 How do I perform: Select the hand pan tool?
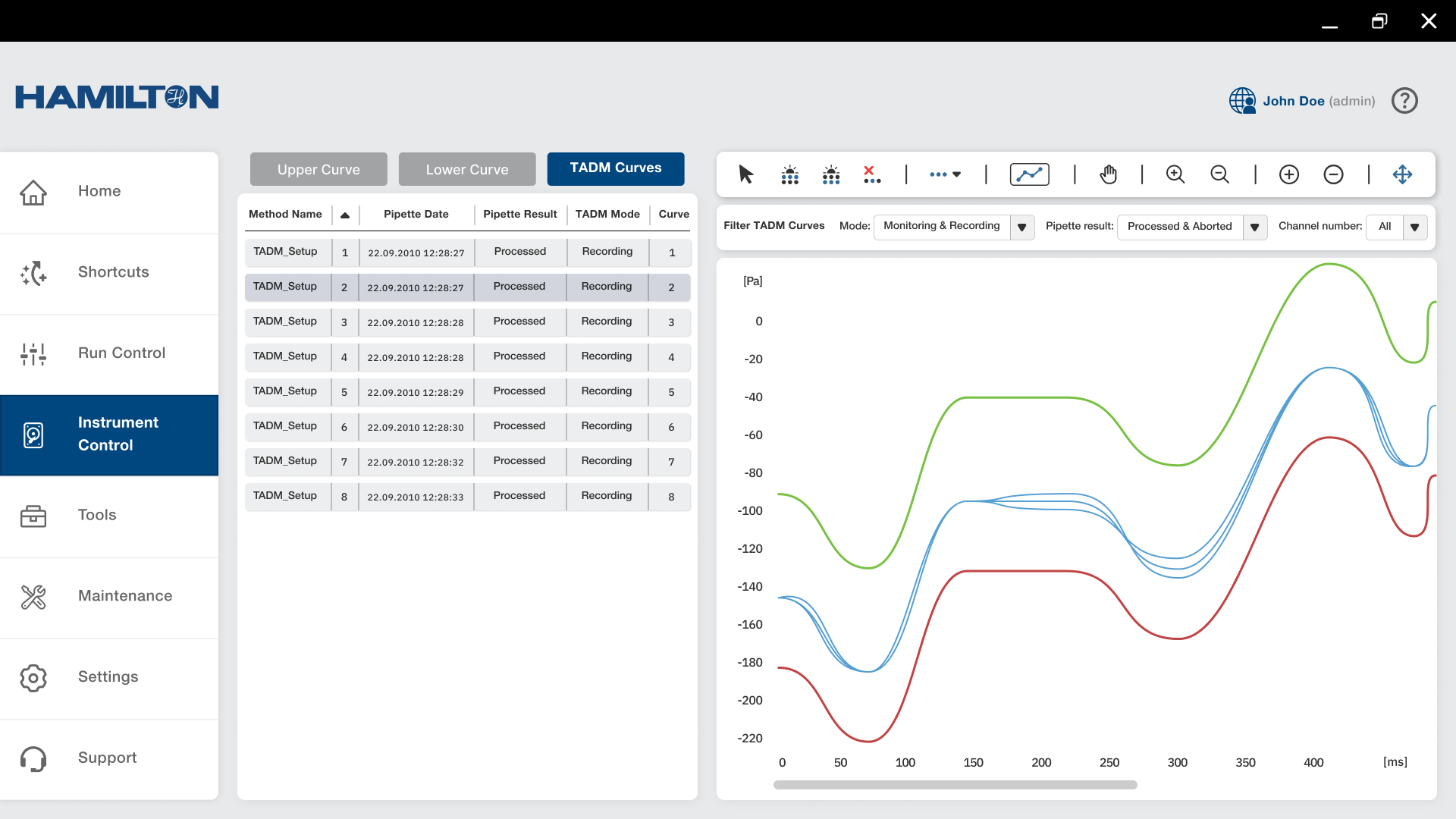click(x=1108, y=174)
